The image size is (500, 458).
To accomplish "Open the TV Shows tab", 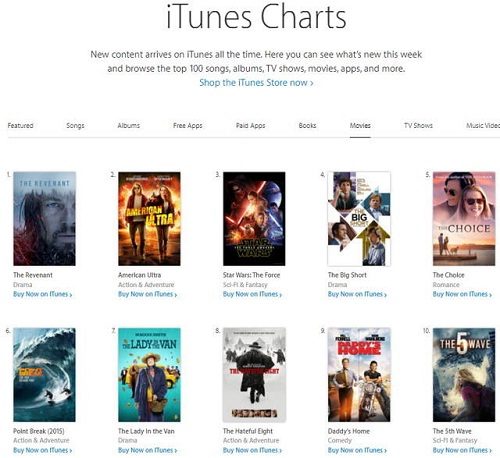I will pos(418,126).
